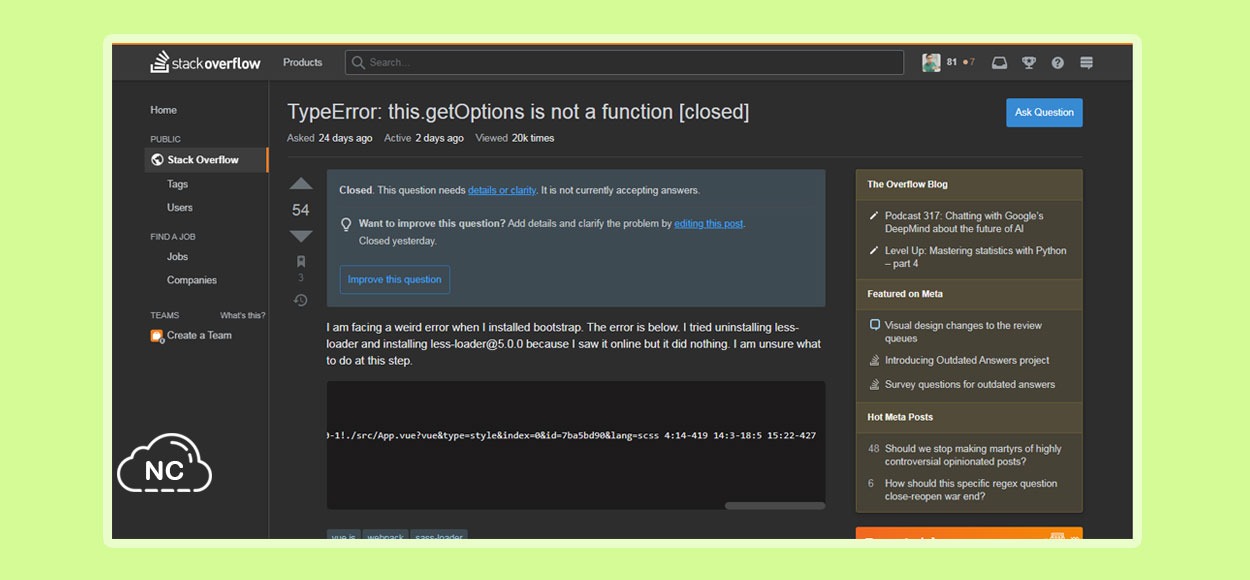The height and width of the screenshot is (580, 1250).
Task: Click speech bubble icon beside Visual design
Action: click(x=875, y=325)
